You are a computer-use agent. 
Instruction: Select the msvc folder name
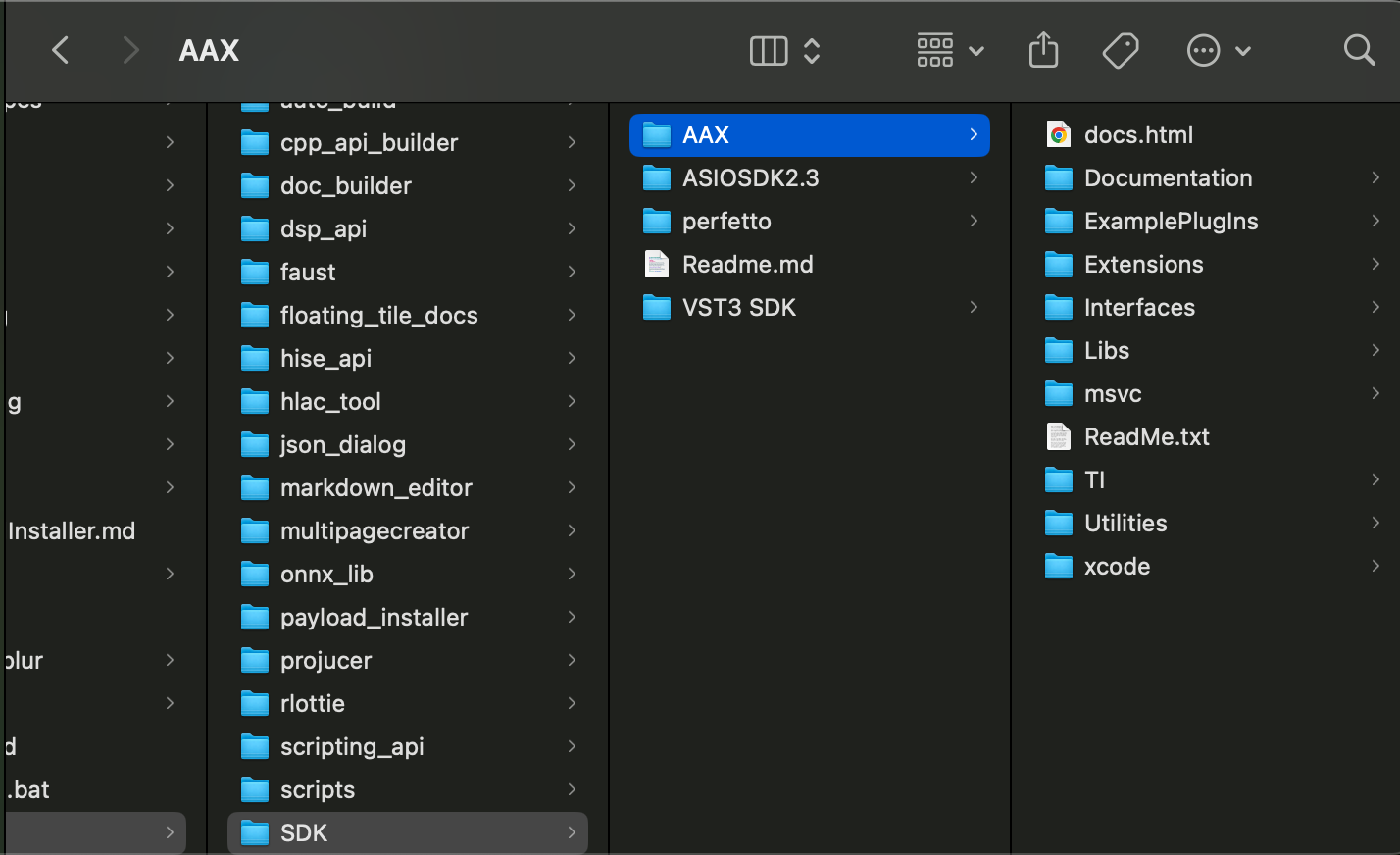coord(1113,394)
